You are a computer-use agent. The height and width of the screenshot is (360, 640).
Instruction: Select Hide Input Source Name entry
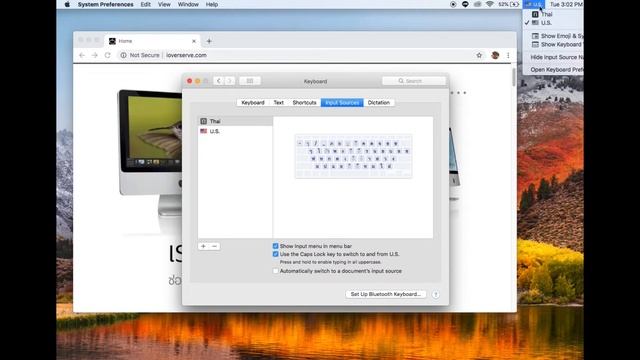coord(553,58)
